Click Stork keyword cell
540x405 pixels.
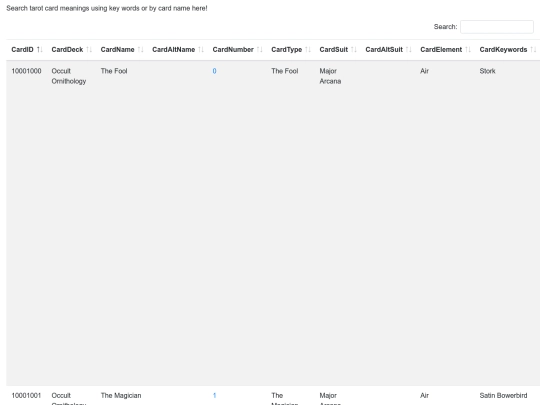(487, 71)
